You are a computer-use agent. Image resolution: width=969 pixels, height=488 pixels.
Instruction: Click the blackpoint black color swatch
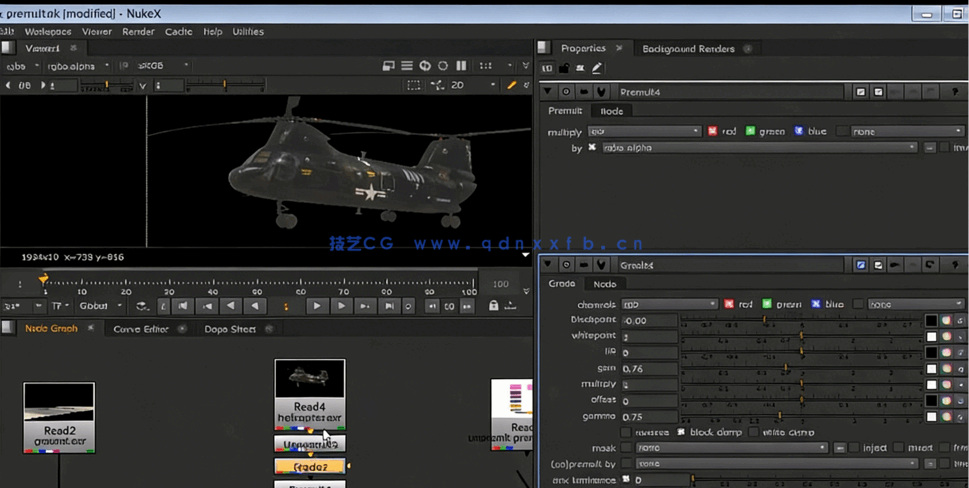[931, 320]
